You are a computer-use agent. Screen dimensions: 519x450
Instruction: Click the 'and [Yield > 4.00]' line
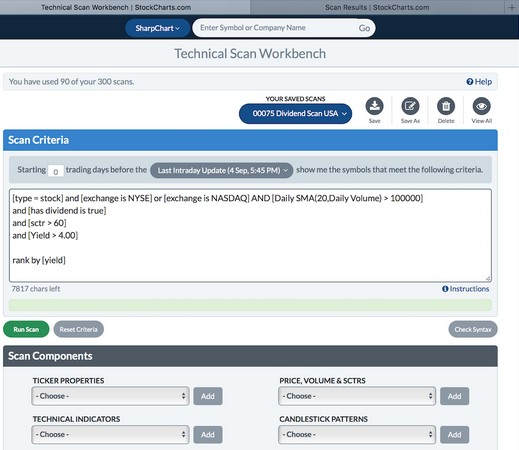click(x=45, y=235)
